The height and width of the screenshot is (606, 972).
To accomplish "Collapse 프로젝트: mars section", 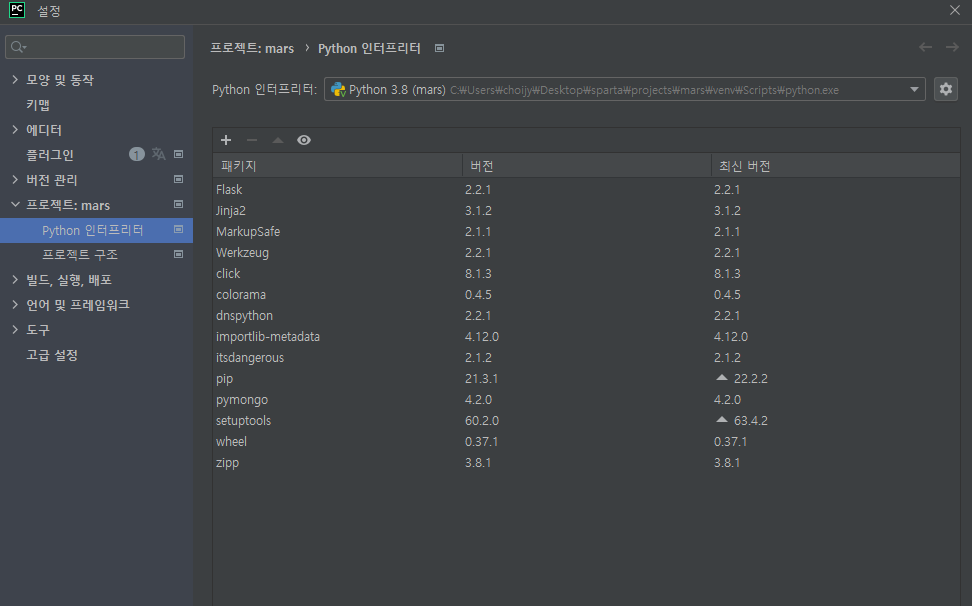I will [x=15, y=204].
